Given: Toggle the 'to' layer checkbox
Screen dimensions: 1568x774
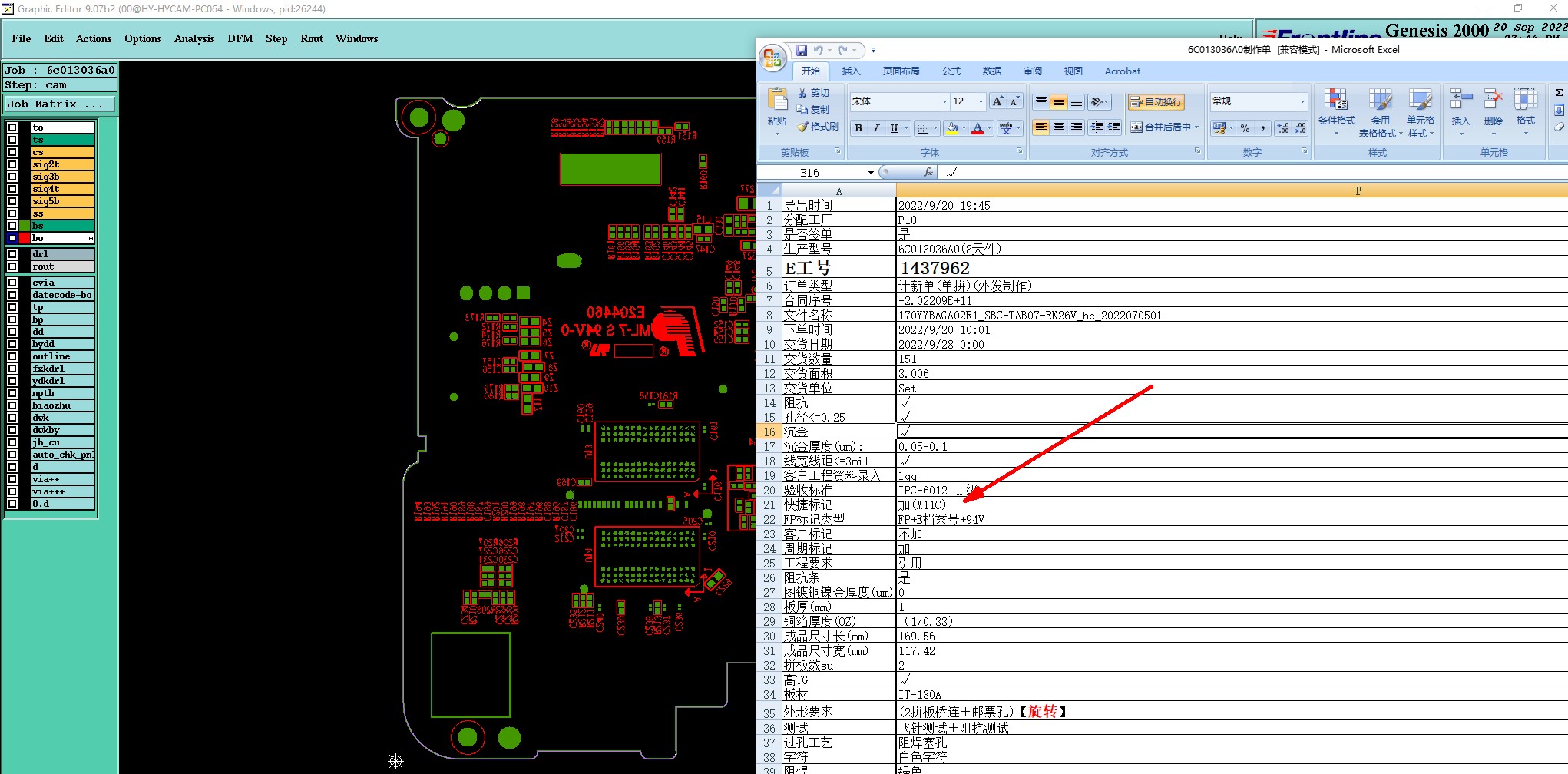Looking at the screenshot, I should pos(13,127).
